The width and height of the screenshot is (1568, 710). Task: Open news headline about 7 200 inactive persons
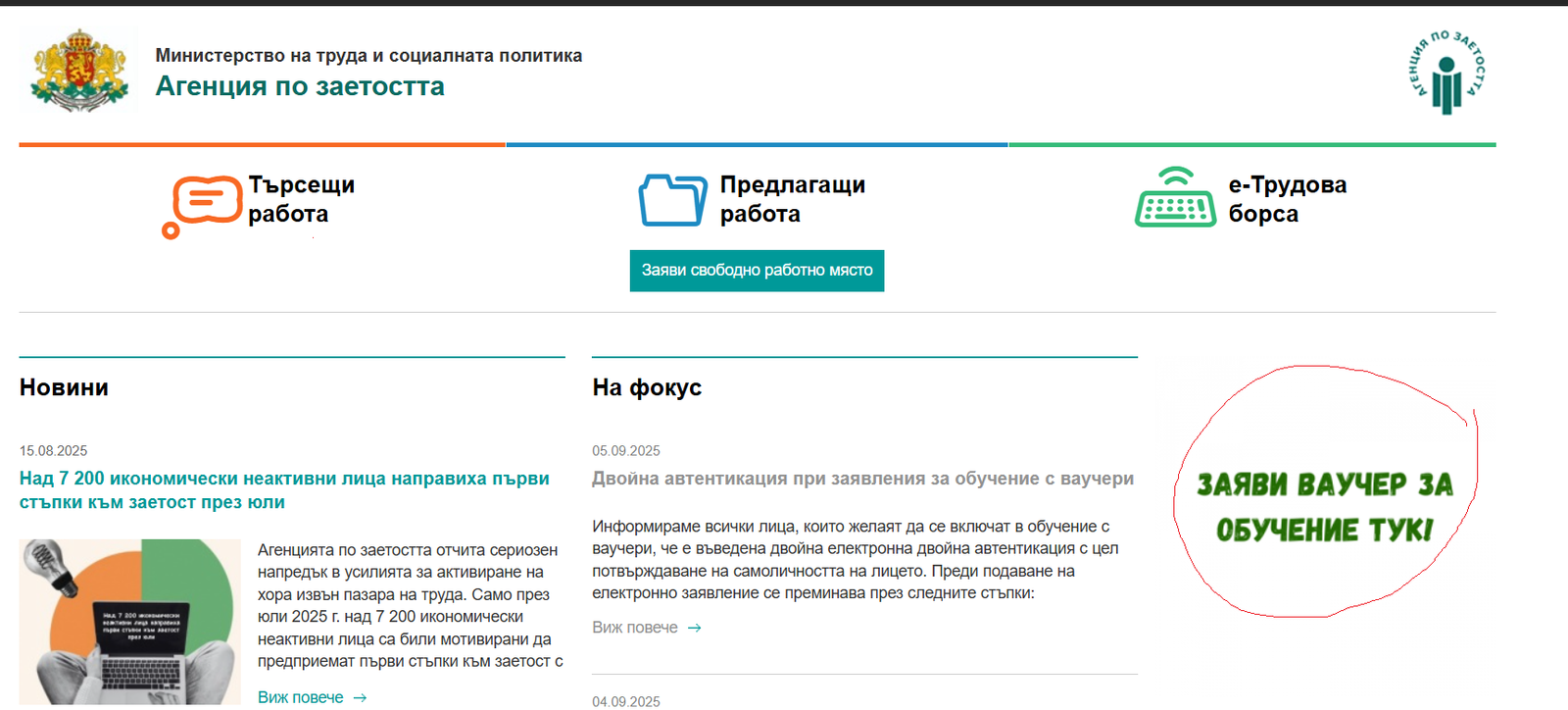click(284, 490)
